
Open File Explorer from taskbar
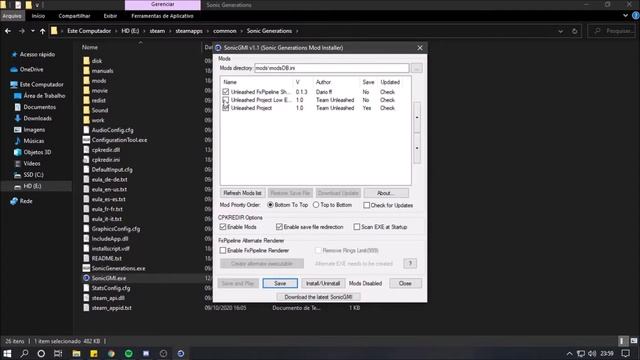(x=76, y=353)
